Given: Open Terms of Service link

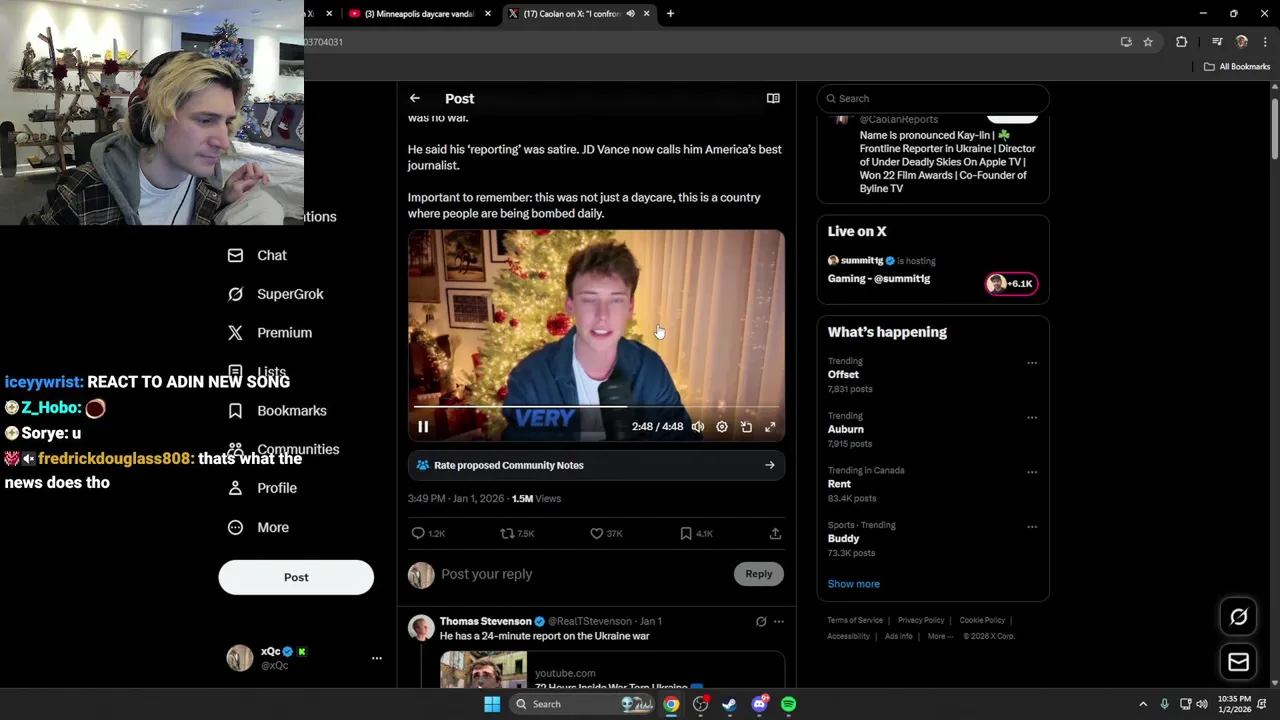Looking at the screenshot, I should [x=855, y=620].
